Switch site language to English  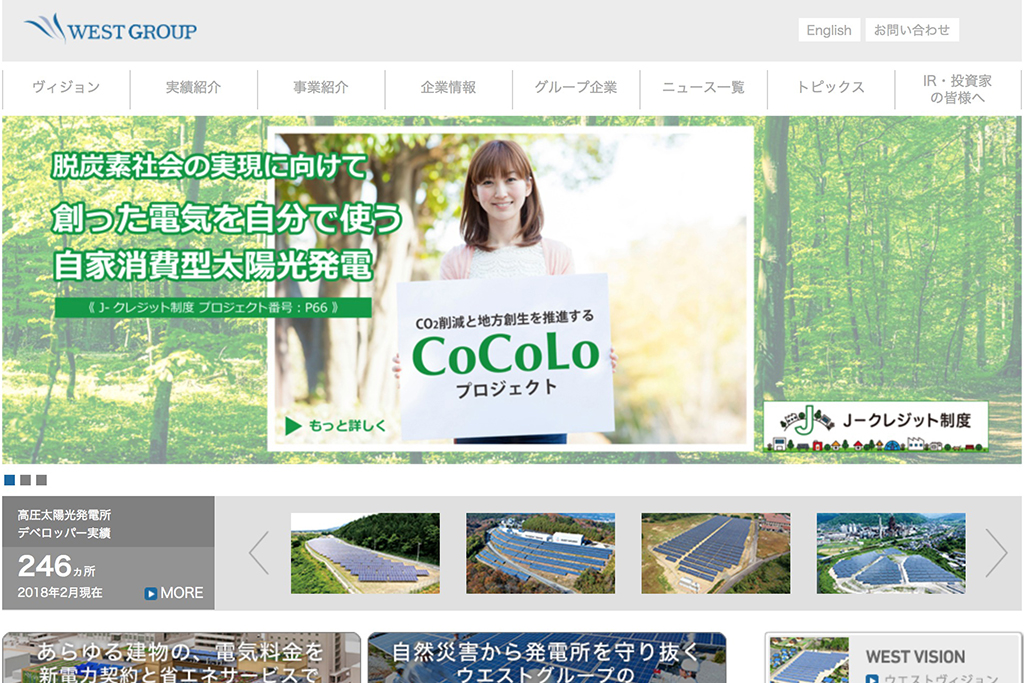click(x=829, y=30)
